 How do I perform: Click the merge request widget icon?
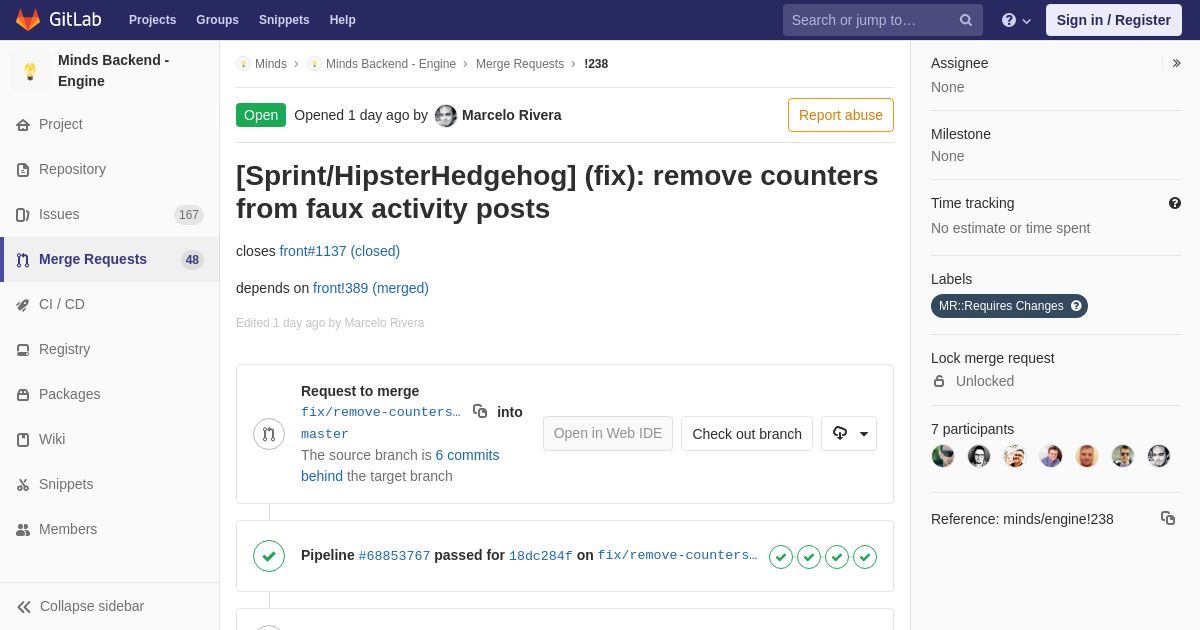[269, 434]
